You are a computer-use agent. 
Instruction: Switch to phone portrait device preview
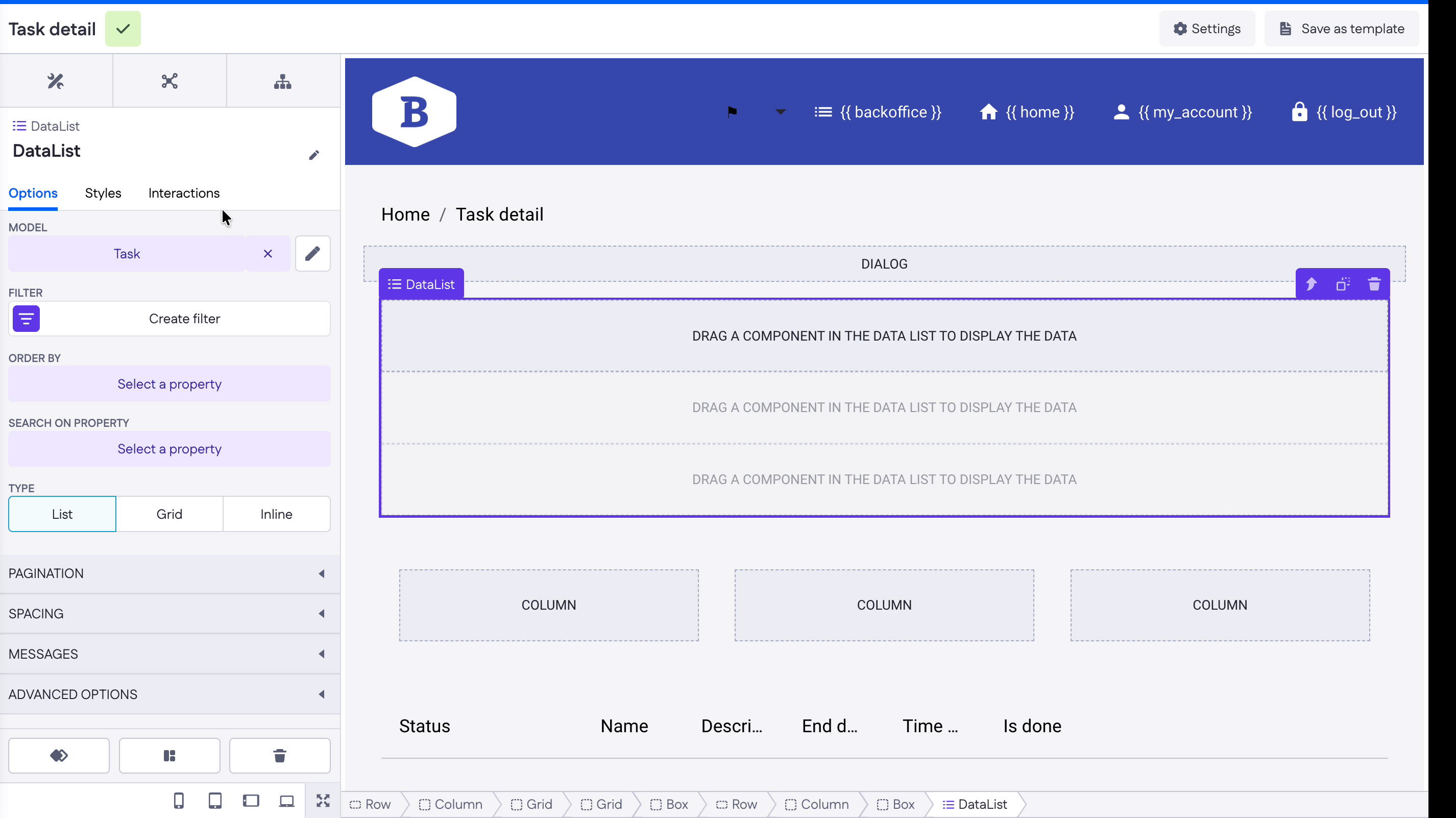(179, 801)
